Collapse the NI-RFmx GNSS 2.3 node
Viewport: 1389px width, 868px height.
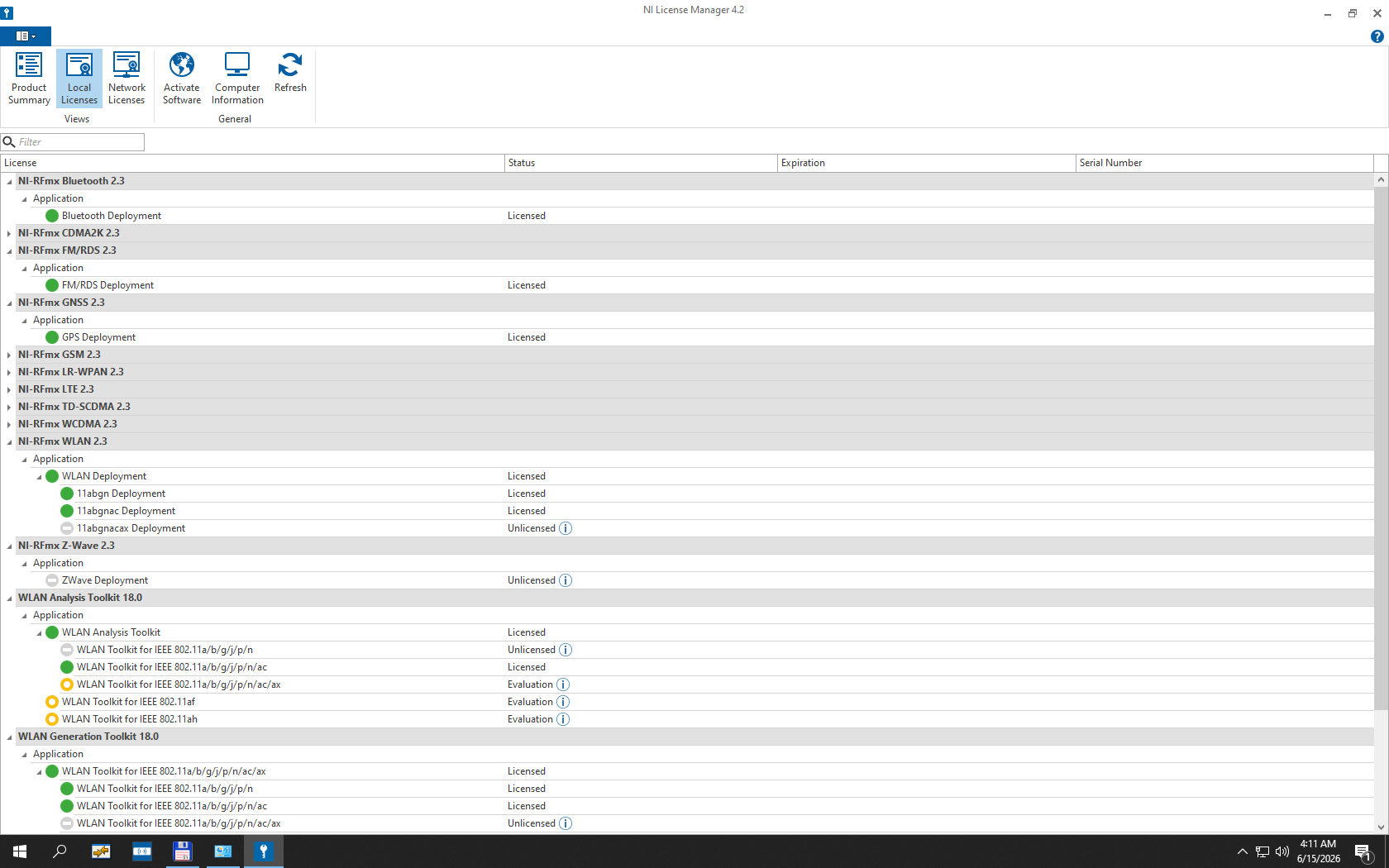(x=9, y=303)
